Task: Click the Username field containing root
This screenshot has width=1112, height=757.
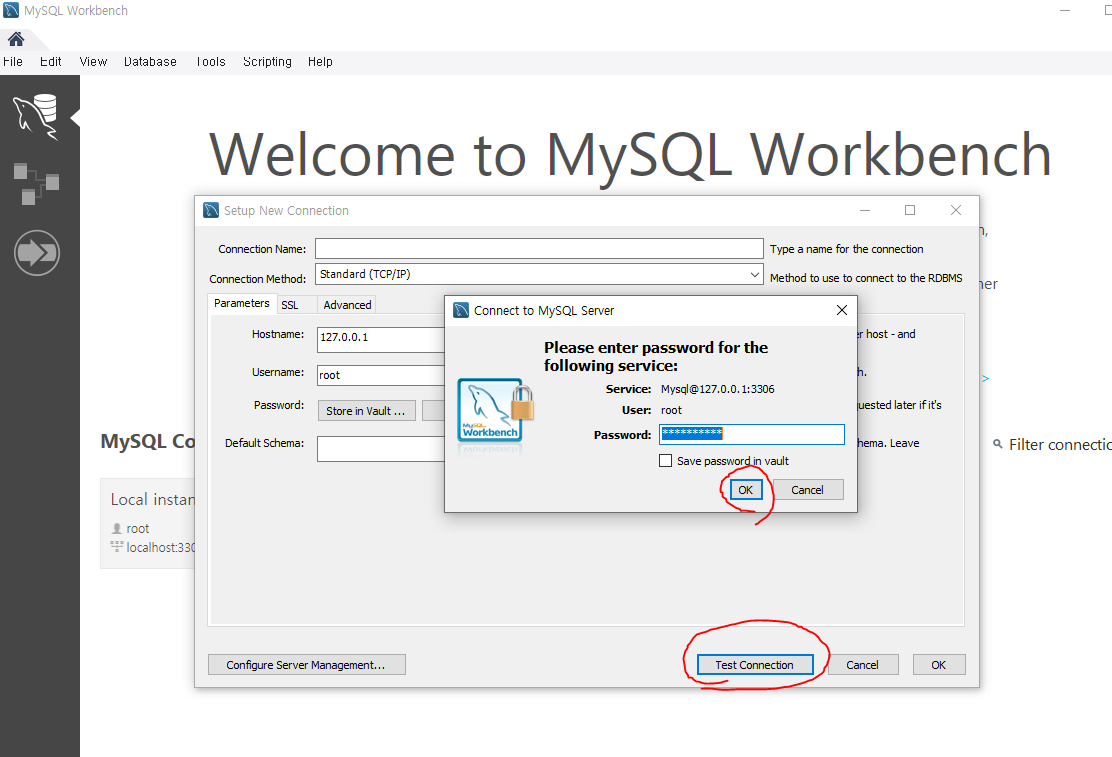Action: pos(381,375)
